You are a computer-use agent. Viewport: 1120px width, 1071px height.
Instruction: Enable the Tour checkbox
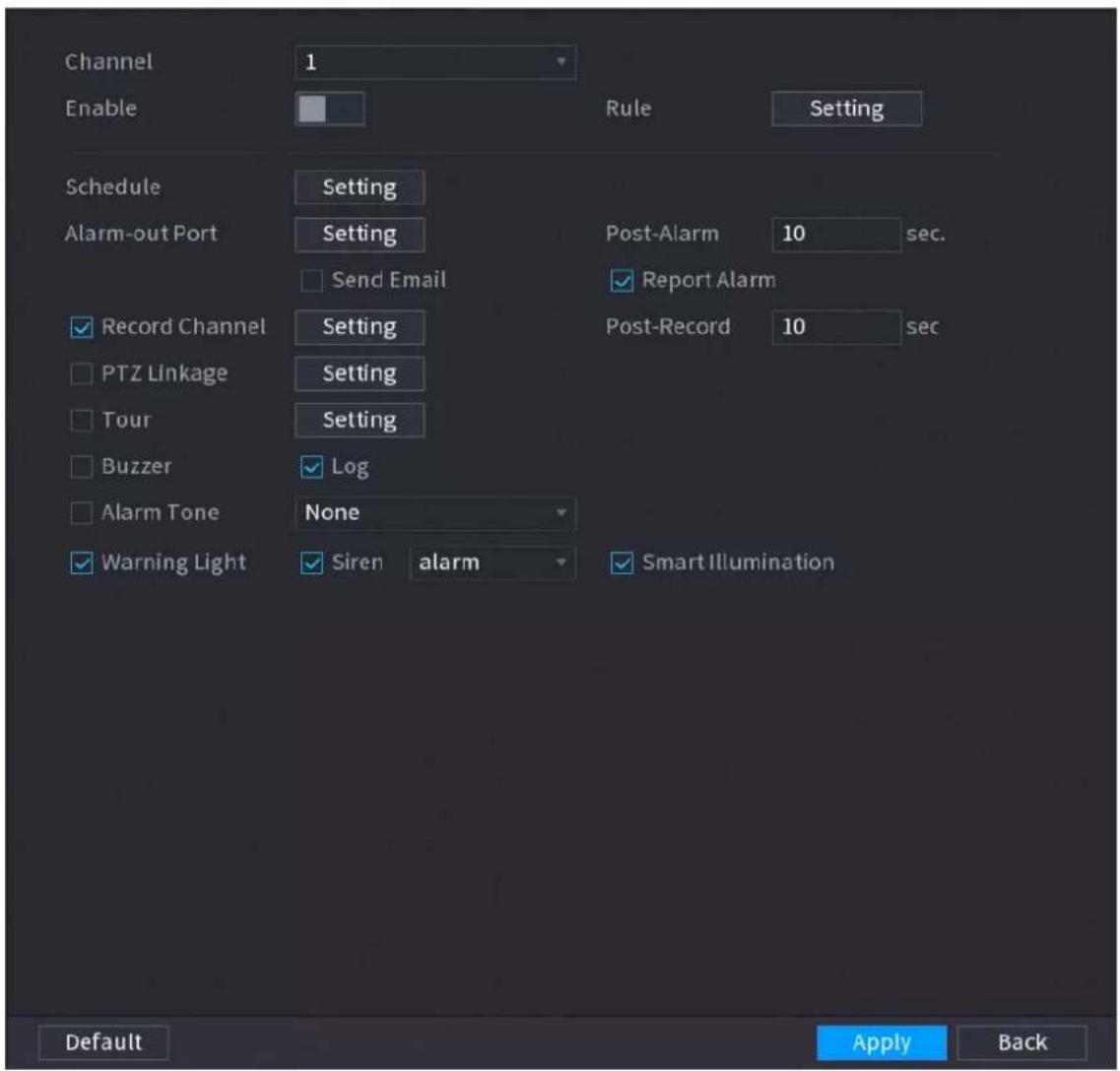pyautogui.click(x=82, y=420)
